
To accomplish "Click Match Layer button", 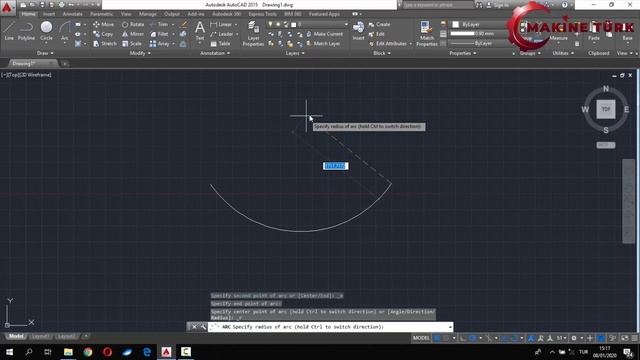I will pos(323,43).
